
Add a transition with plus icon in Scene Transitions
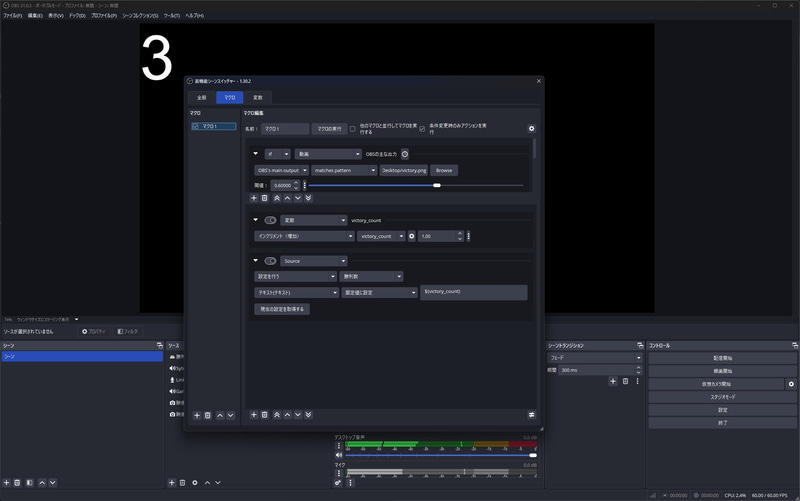click(613, 381)
